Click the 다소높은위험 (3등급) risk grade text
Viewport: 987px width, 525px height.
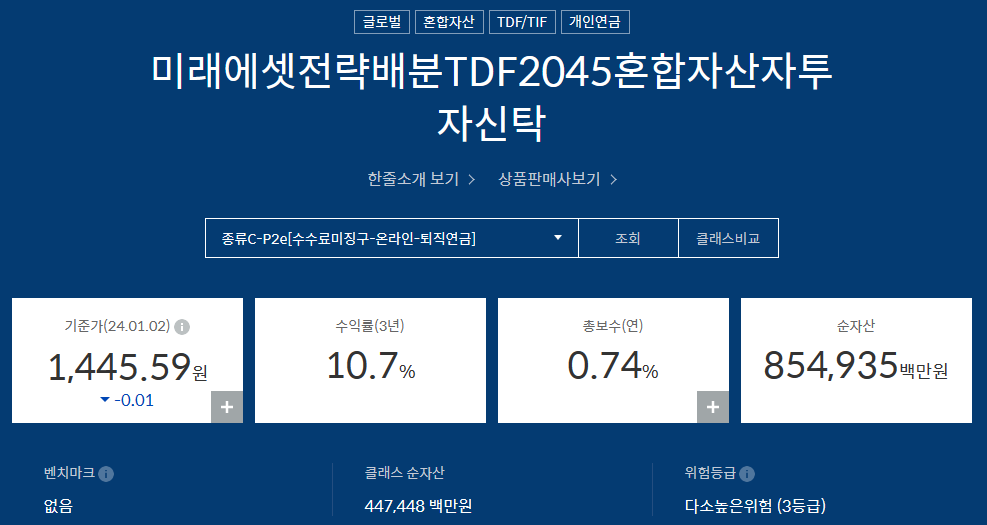tap(755, 505)
